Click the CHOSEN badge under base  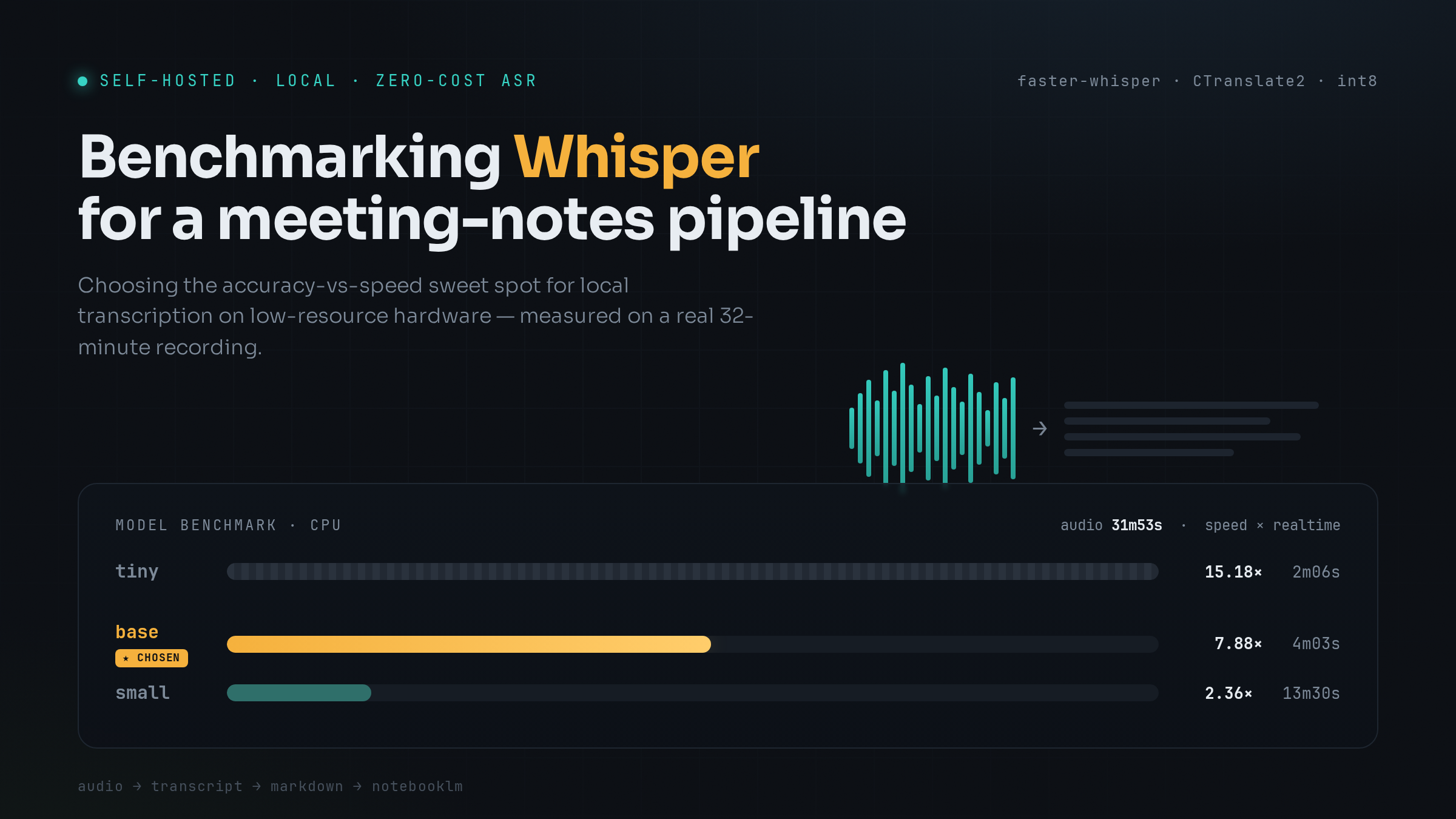pyautogui.click(x=152, y=658)
